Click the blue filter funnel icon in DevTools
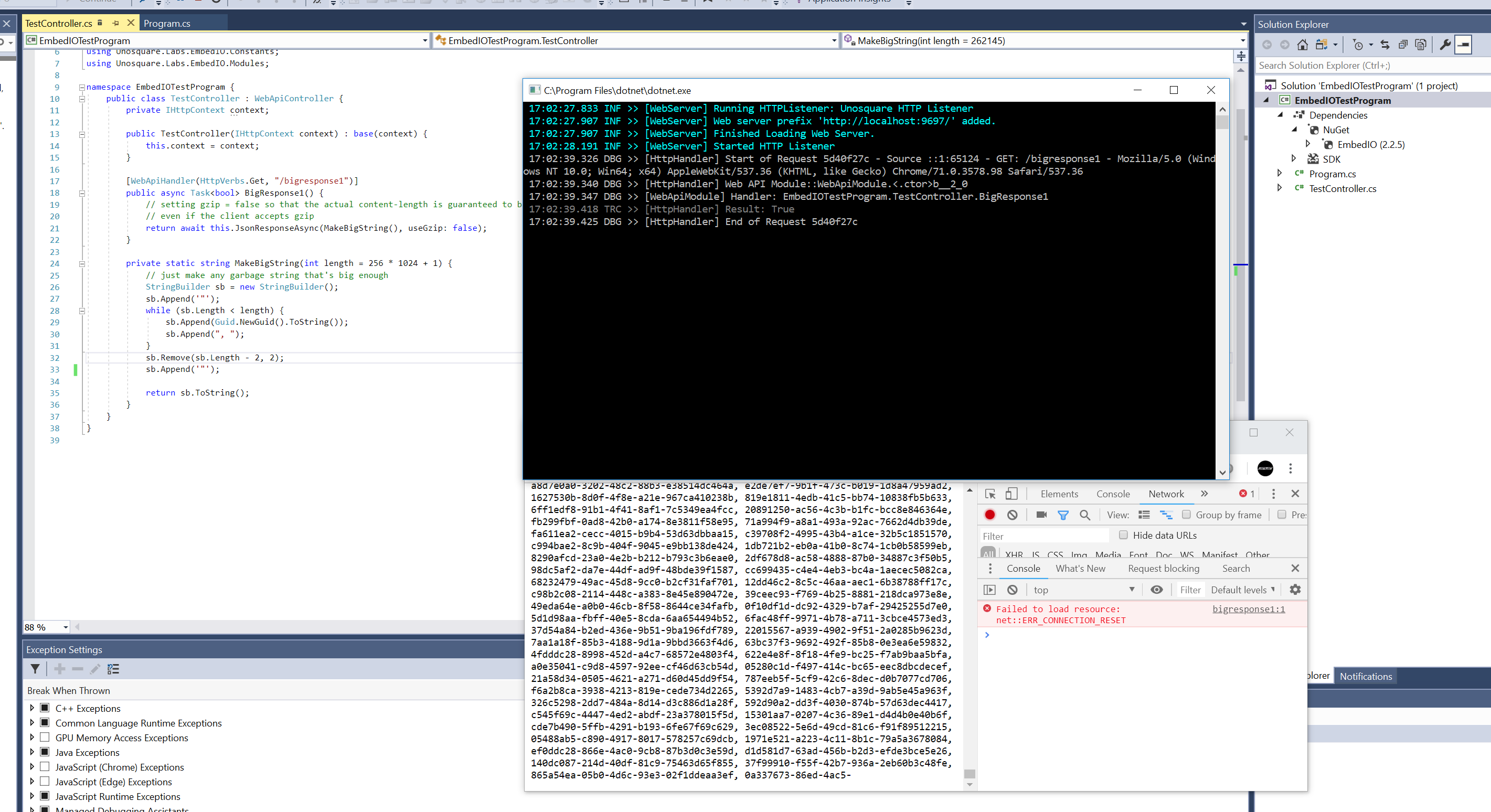Image resolution: width=1491 pixels, height=812 pixels. pyautogui.click(x=1063, y=515)
